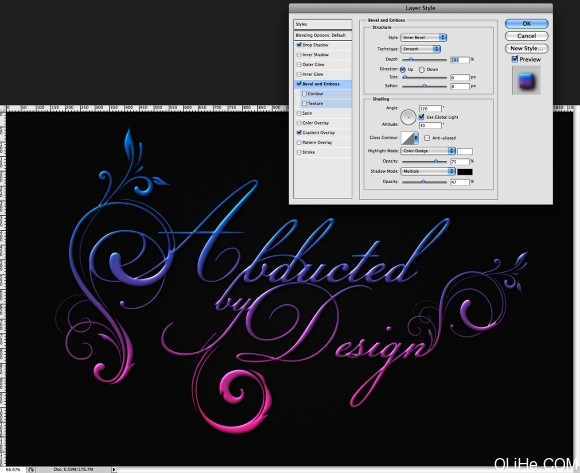The image size is (580, 473).
Task: Click the status bar preview icon
Action: [31, 470]
